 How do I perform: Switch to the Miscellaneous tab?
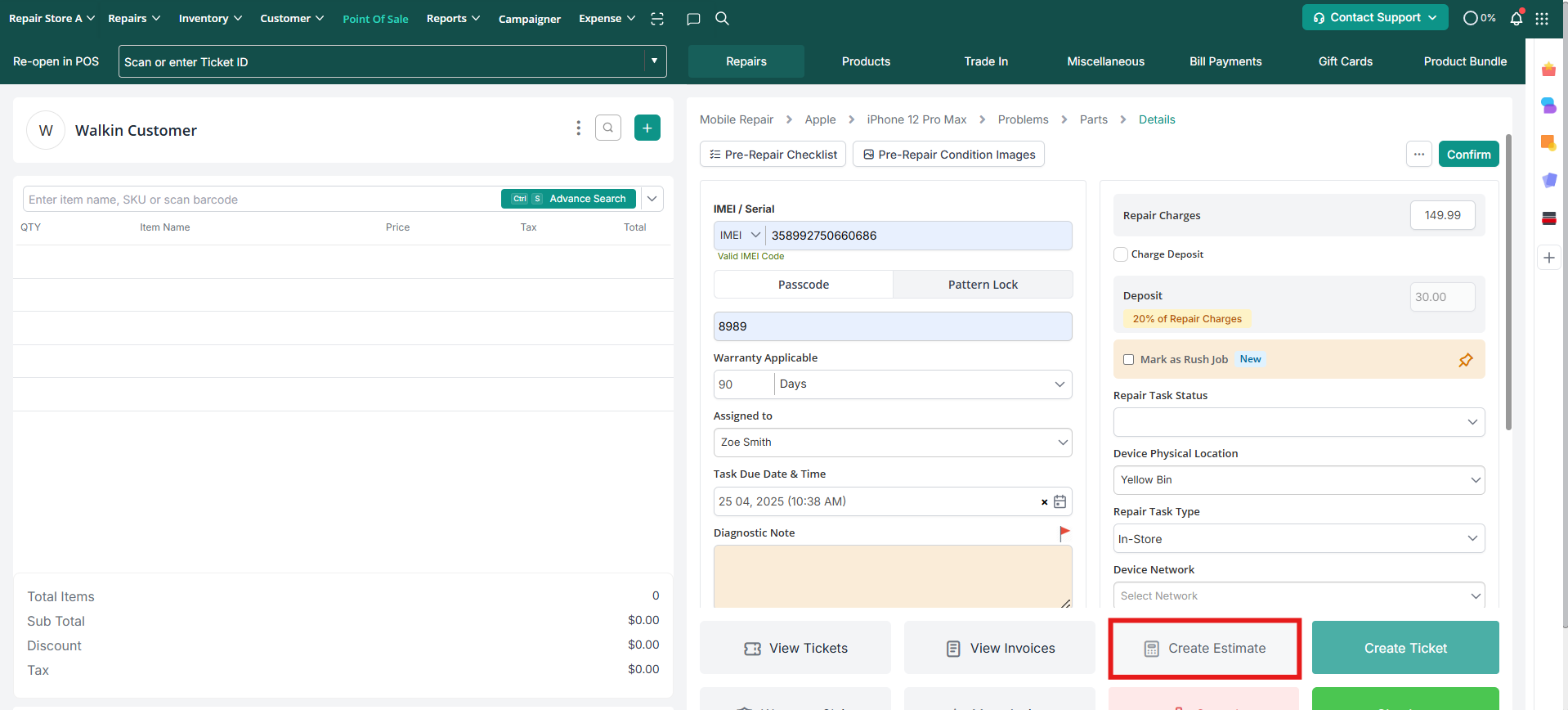(x=1105, y=61)
